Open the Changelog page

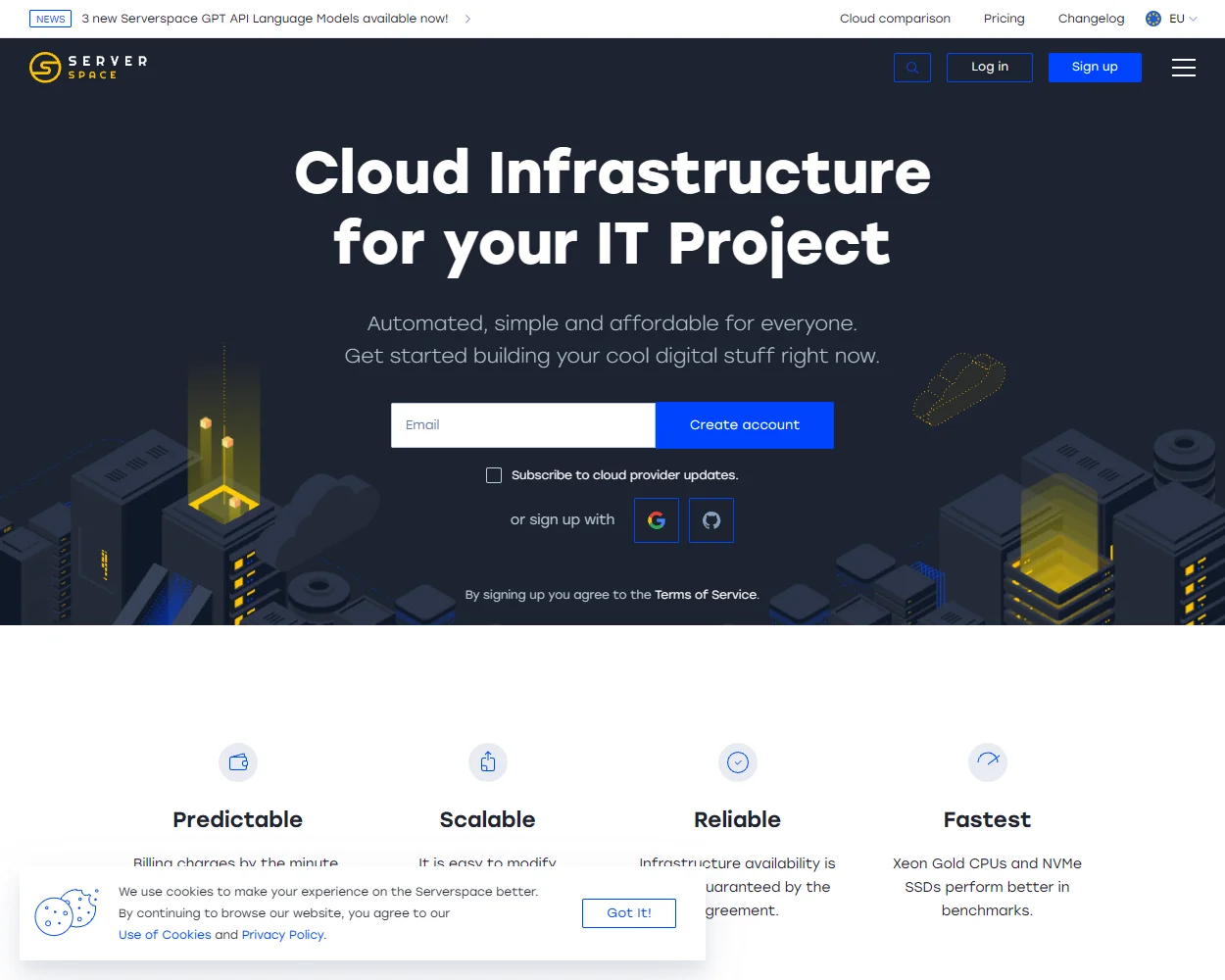(1091, 19)
